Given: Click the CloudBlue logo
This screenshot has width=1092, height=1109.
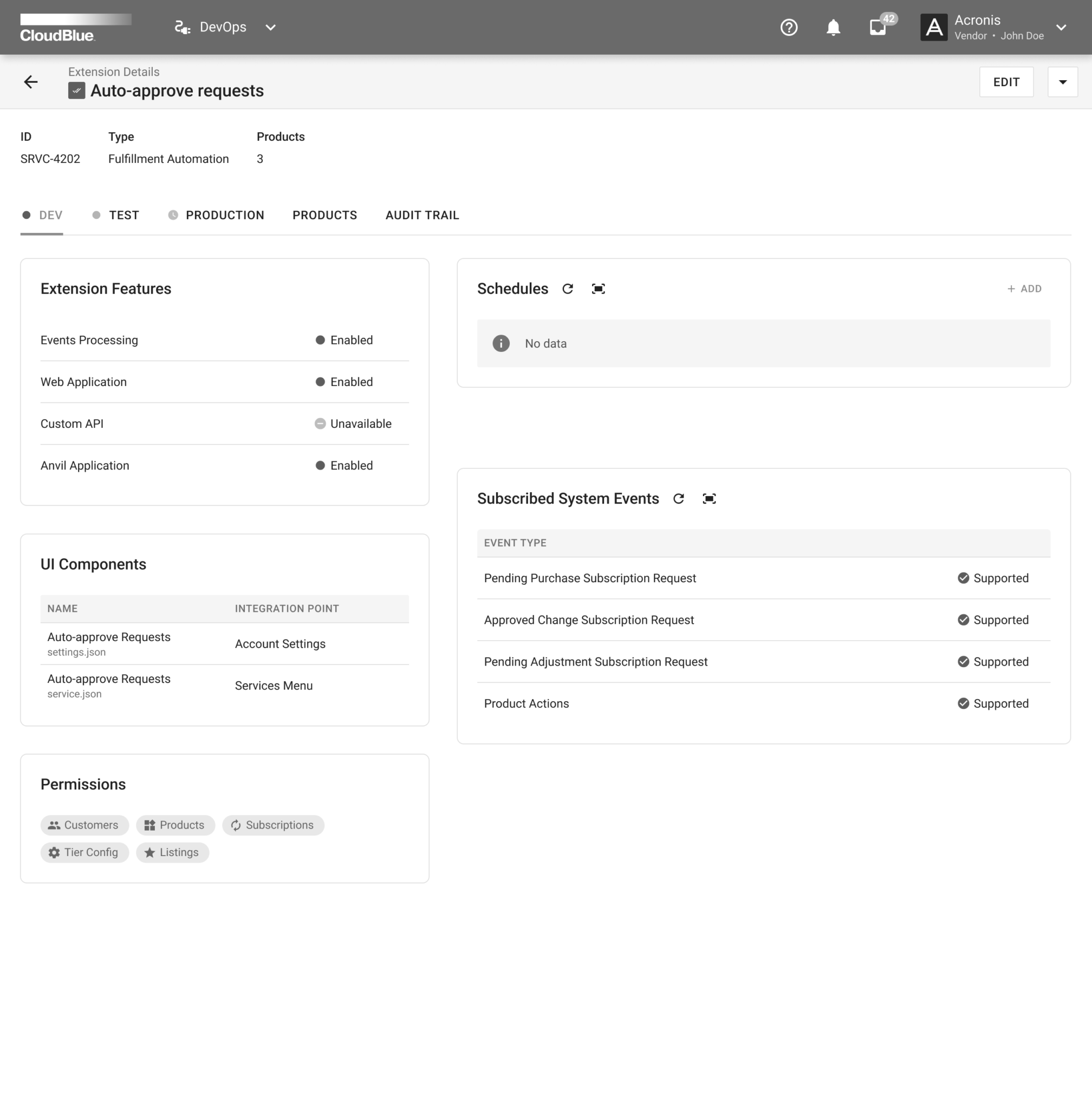Looking at the screenshot, I should 76,28.
